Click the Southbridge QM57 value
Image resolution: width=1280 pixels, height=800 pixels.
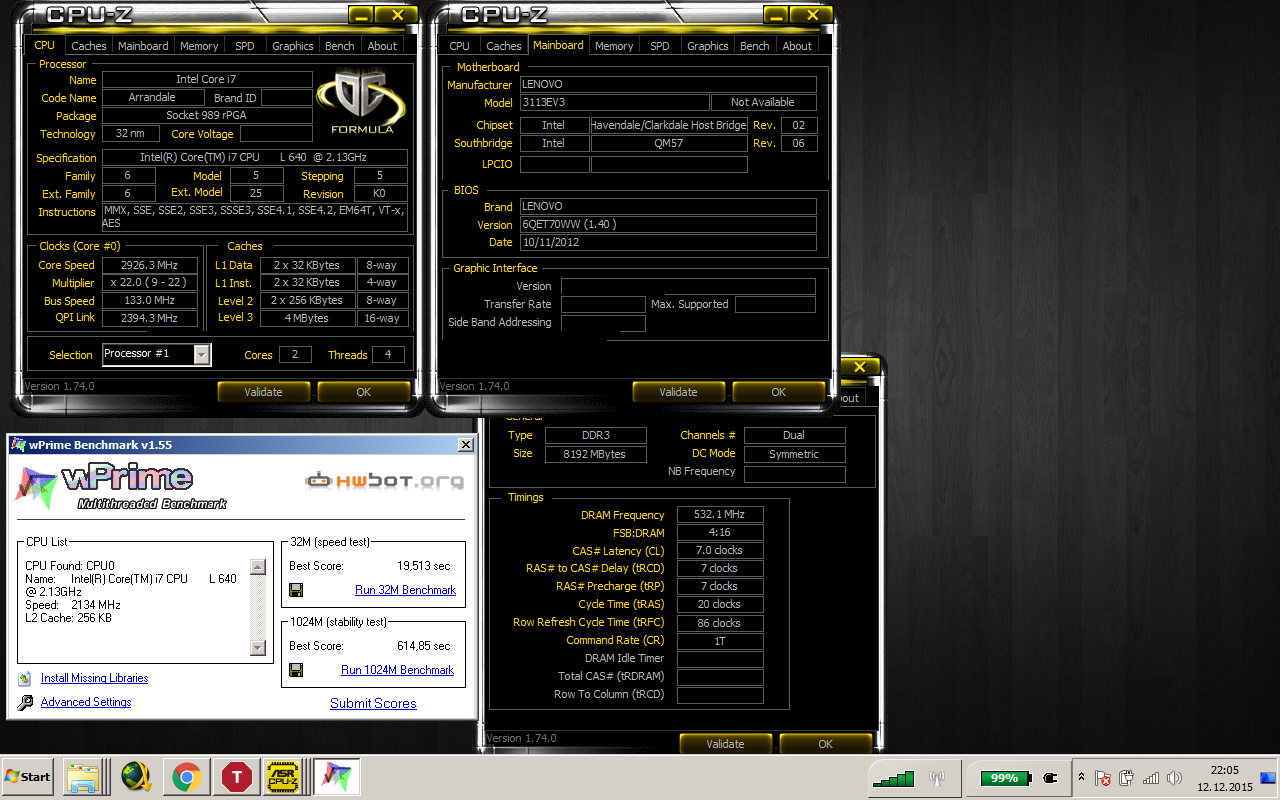click(x=669, y=143)
